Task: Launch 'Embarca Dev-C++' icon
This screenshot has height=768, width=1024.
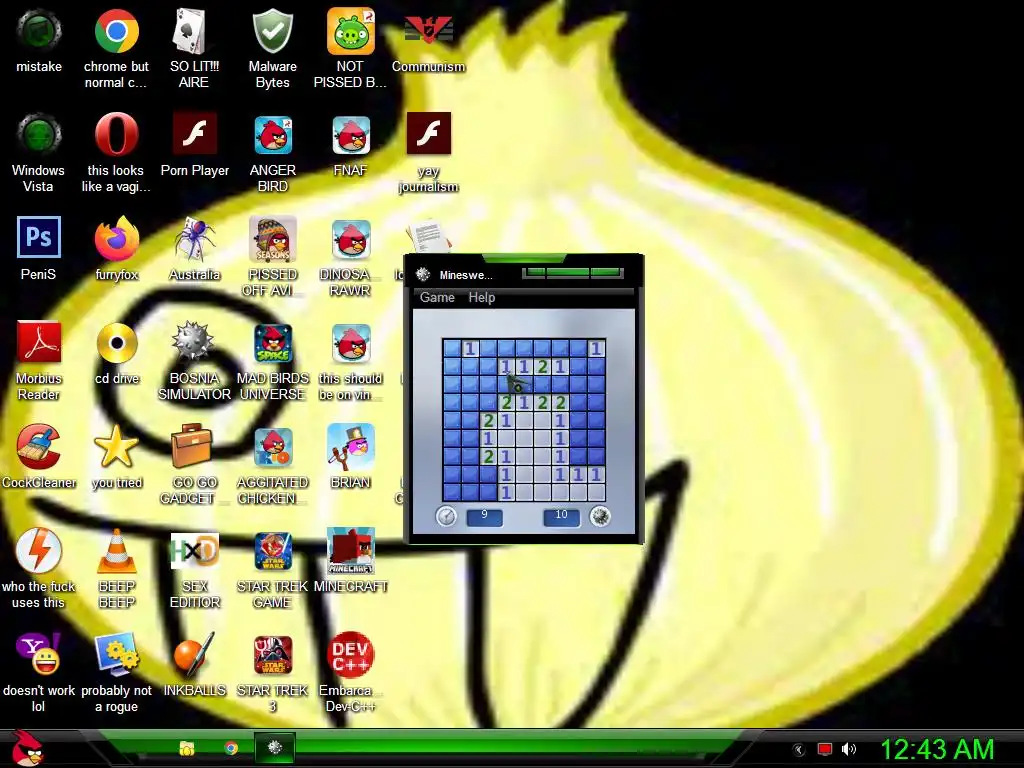Action: (351, 654)
